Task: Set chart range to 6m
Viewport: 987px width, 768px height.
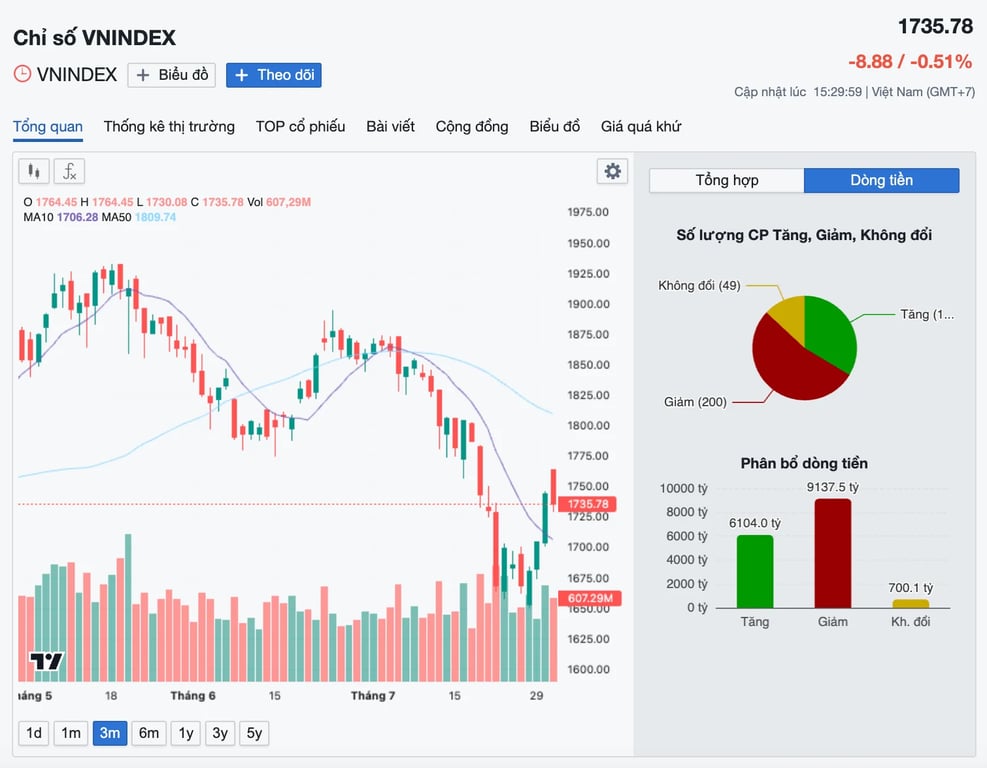Action: pos(149,733)
